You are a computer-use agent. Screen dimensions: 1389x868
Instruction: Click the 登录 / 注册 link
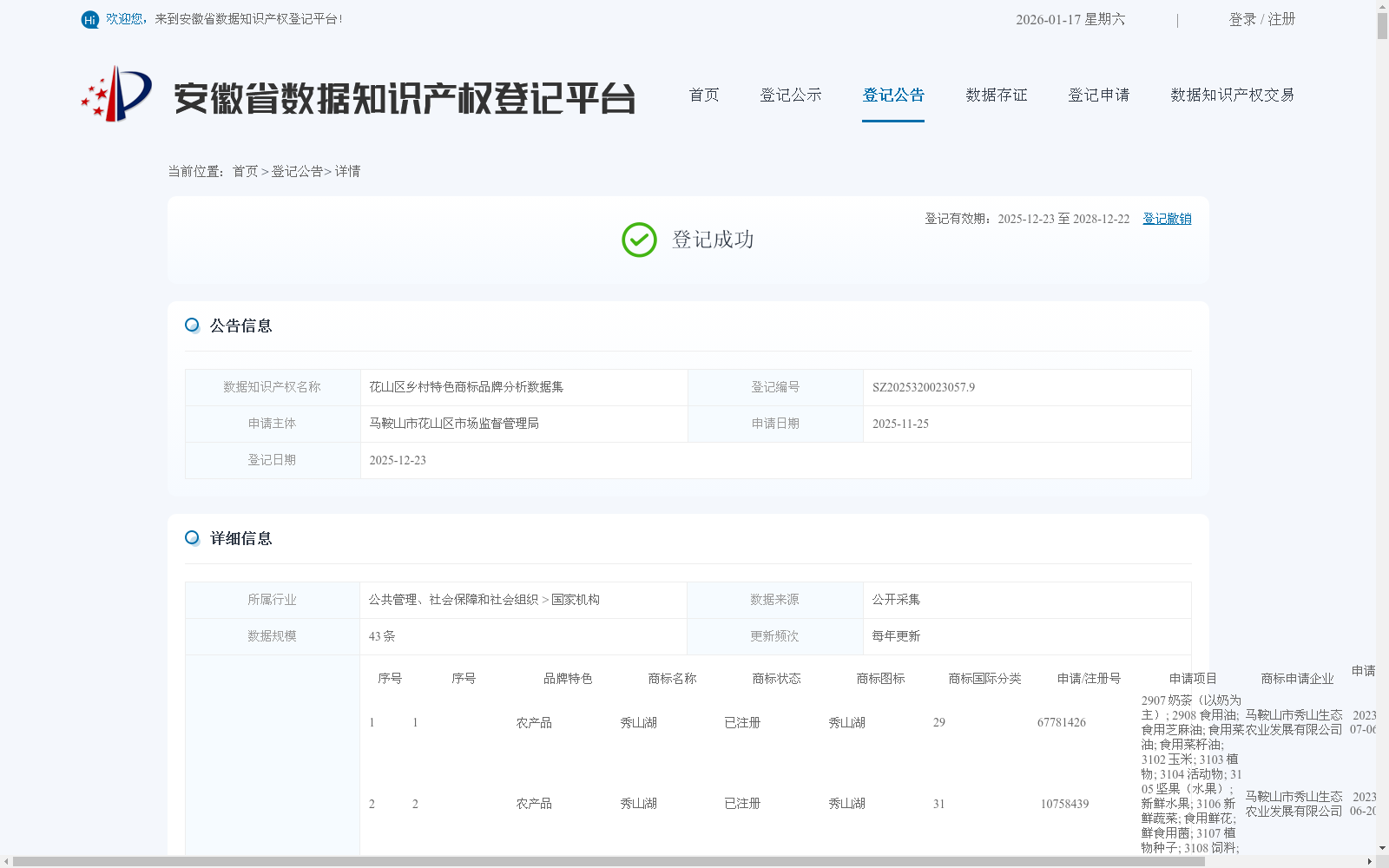(x=1262, y=19)
